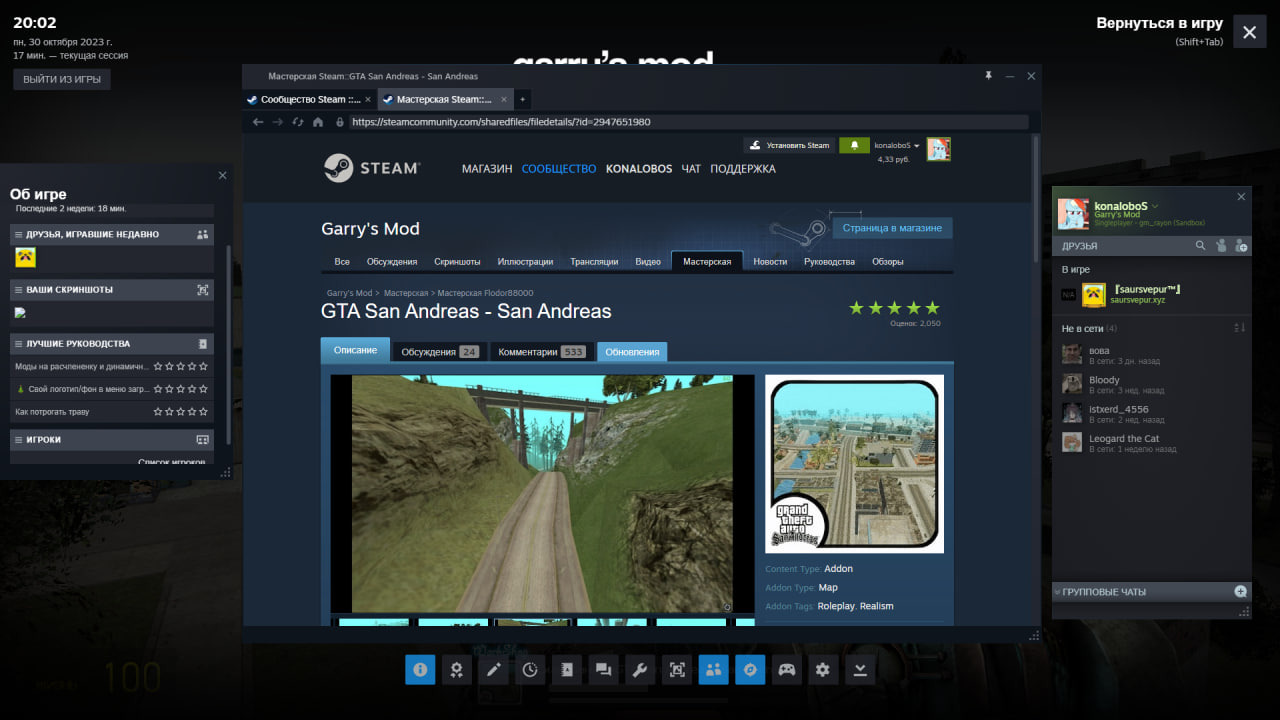Click the add friend icon
Image resolution: width=1280 pixels, height=720 pixels.
(1241, 245)
